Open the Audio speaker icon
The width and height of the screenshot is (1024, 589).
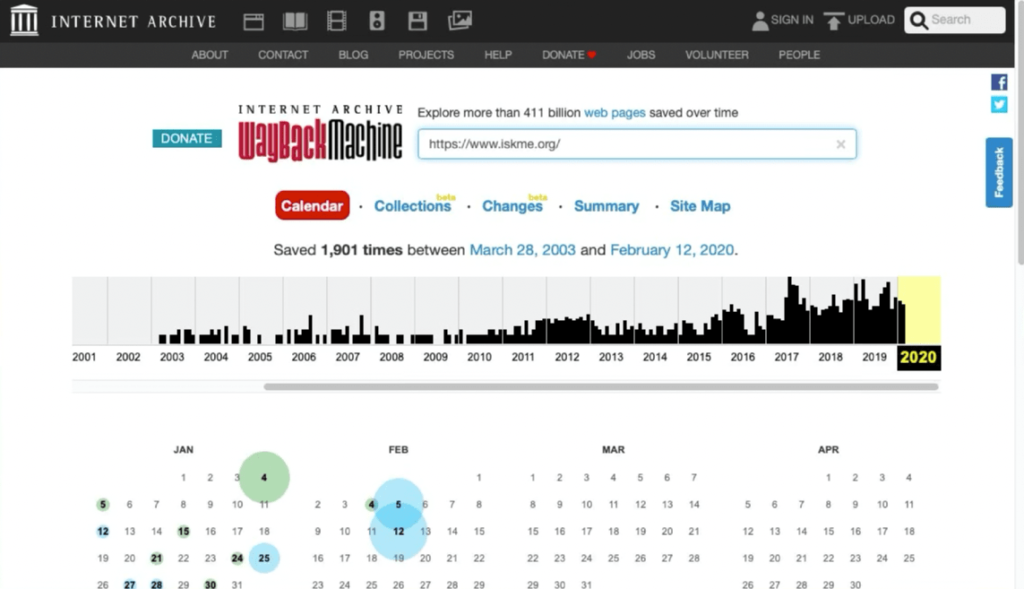click(377, 20)
